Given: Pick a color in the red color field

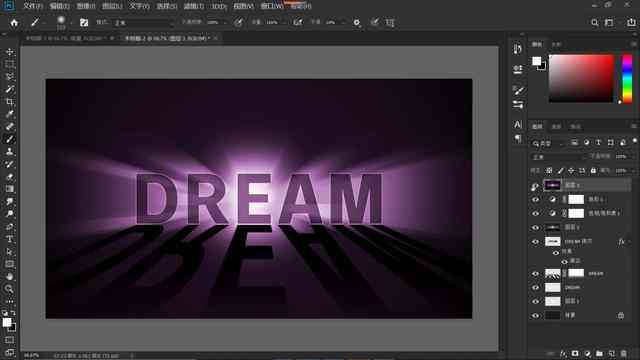Looking at the screenshot, I should coord(581,78).
